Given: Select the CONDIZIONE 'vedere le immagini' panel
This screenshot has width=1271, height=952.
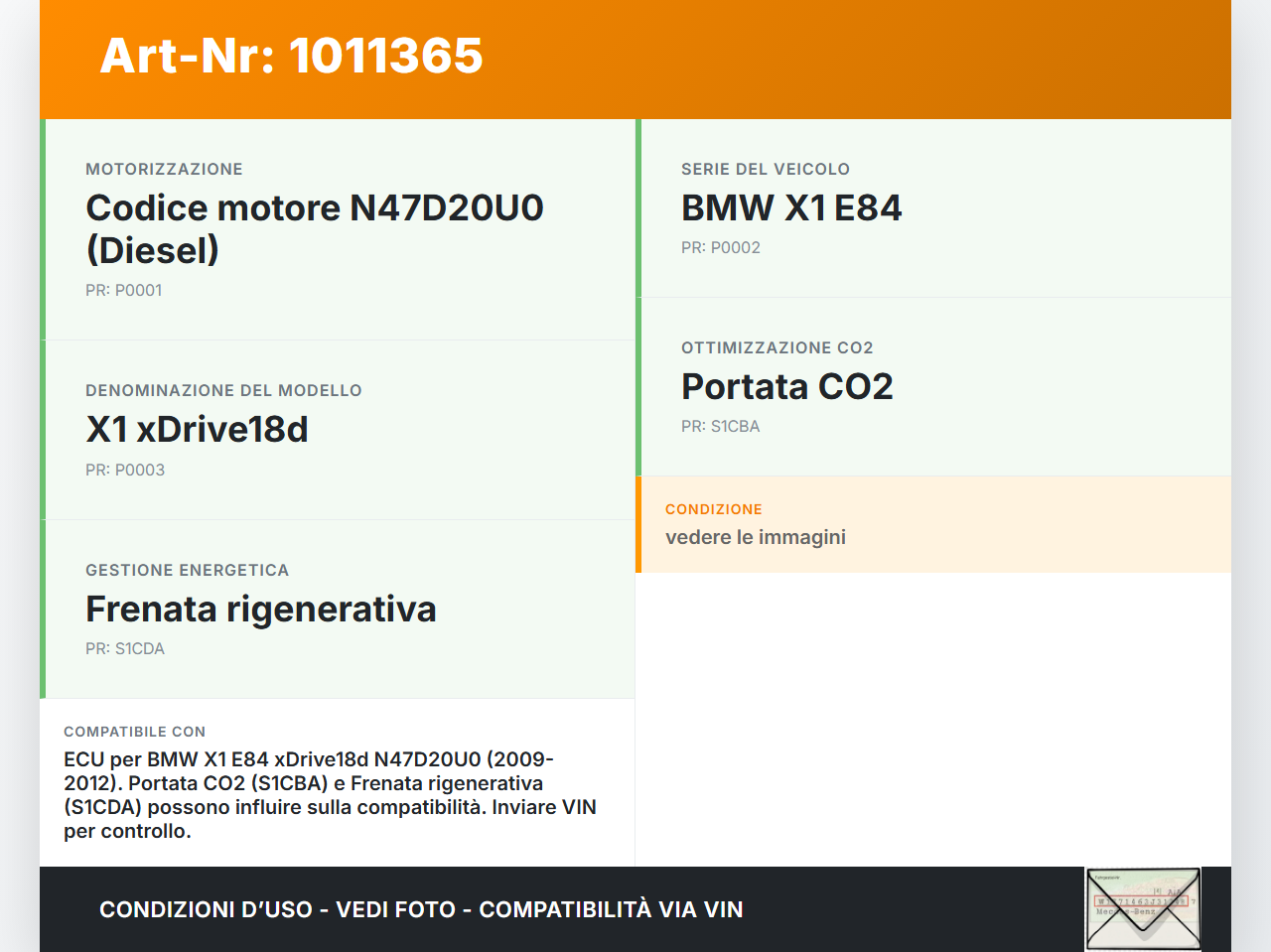Looking at the screenshot, I should pyautogui.click(x=933, y=524).
